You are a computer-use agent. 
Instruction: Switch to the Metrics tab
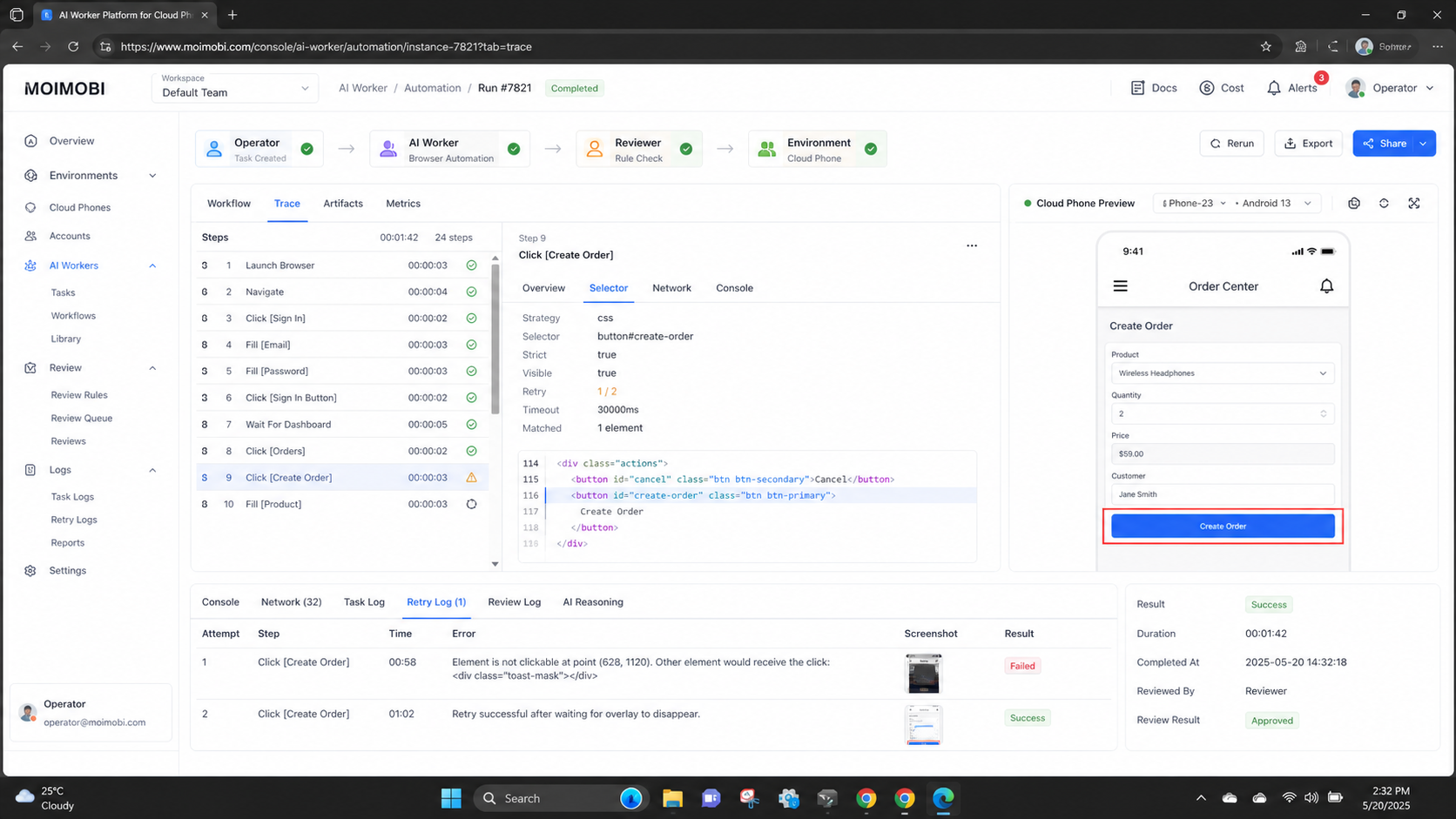click(x=403, y=204)
